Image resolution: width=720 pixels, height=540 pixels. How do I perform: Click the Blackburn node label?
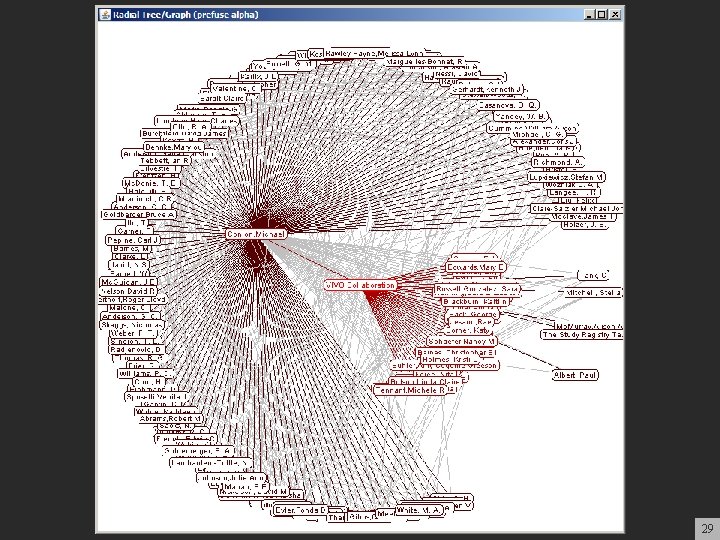(475, 302)
